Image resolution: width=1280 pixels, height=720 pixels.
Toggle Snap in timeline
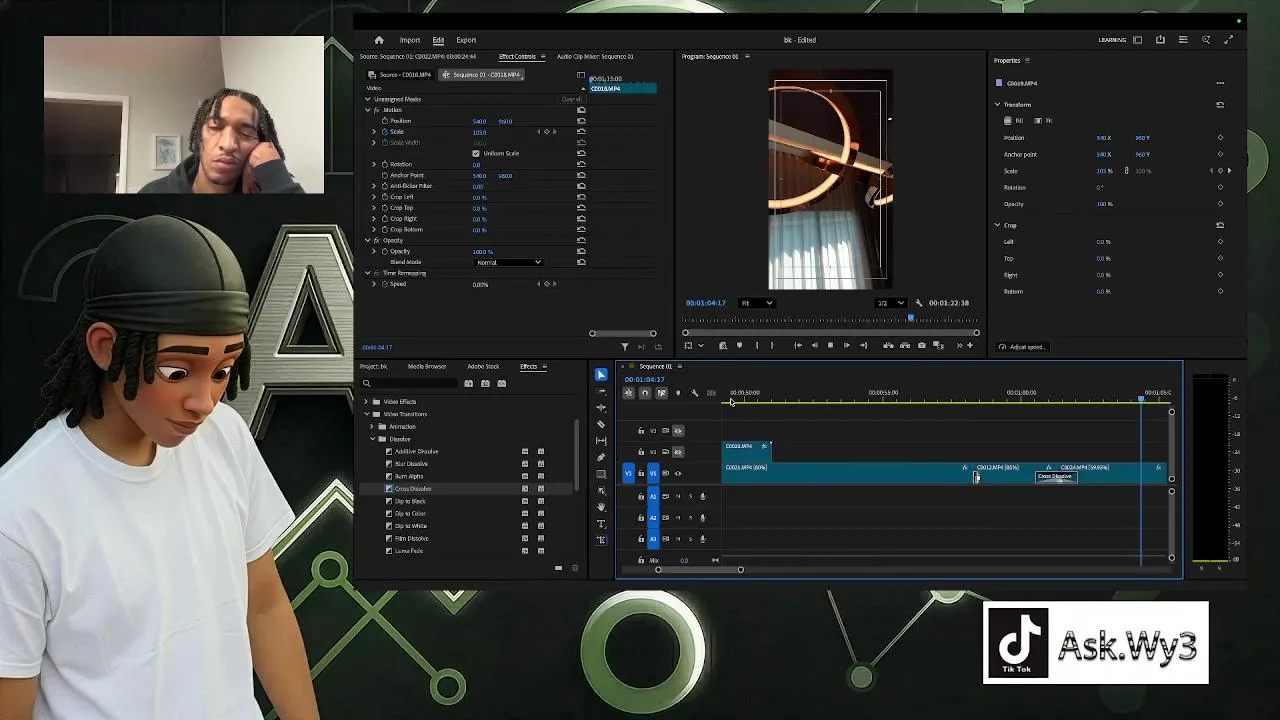pos(644,393)
